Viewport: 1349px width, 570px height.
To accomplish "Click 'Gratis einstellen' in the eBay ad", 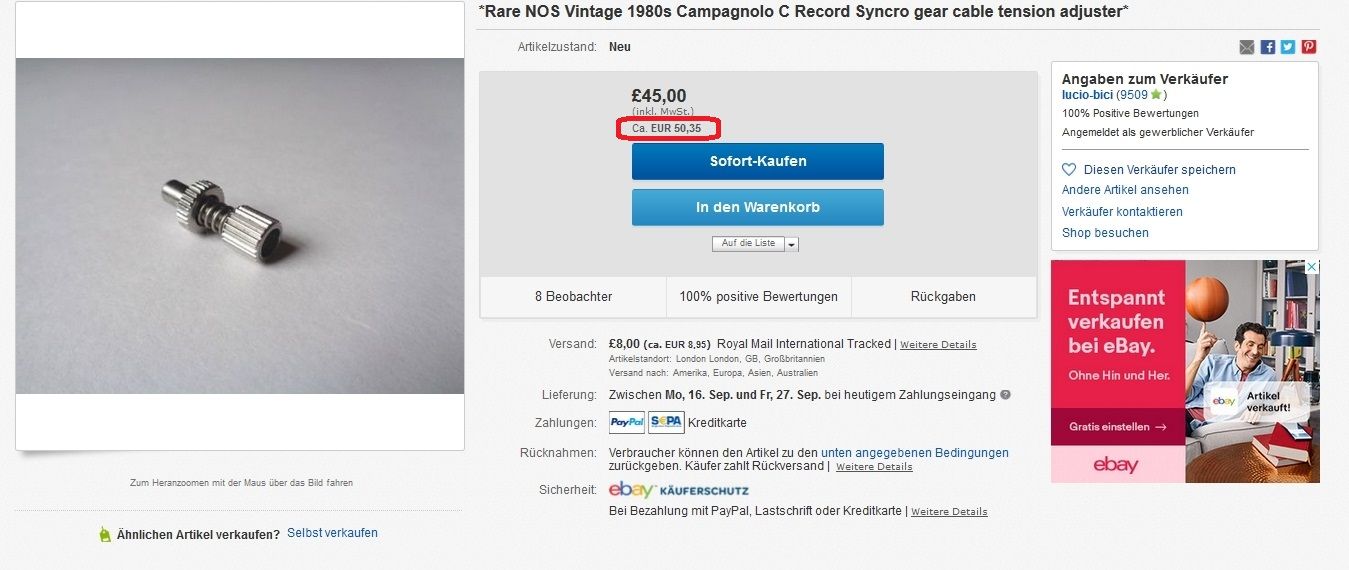I will pos(1117,427).
